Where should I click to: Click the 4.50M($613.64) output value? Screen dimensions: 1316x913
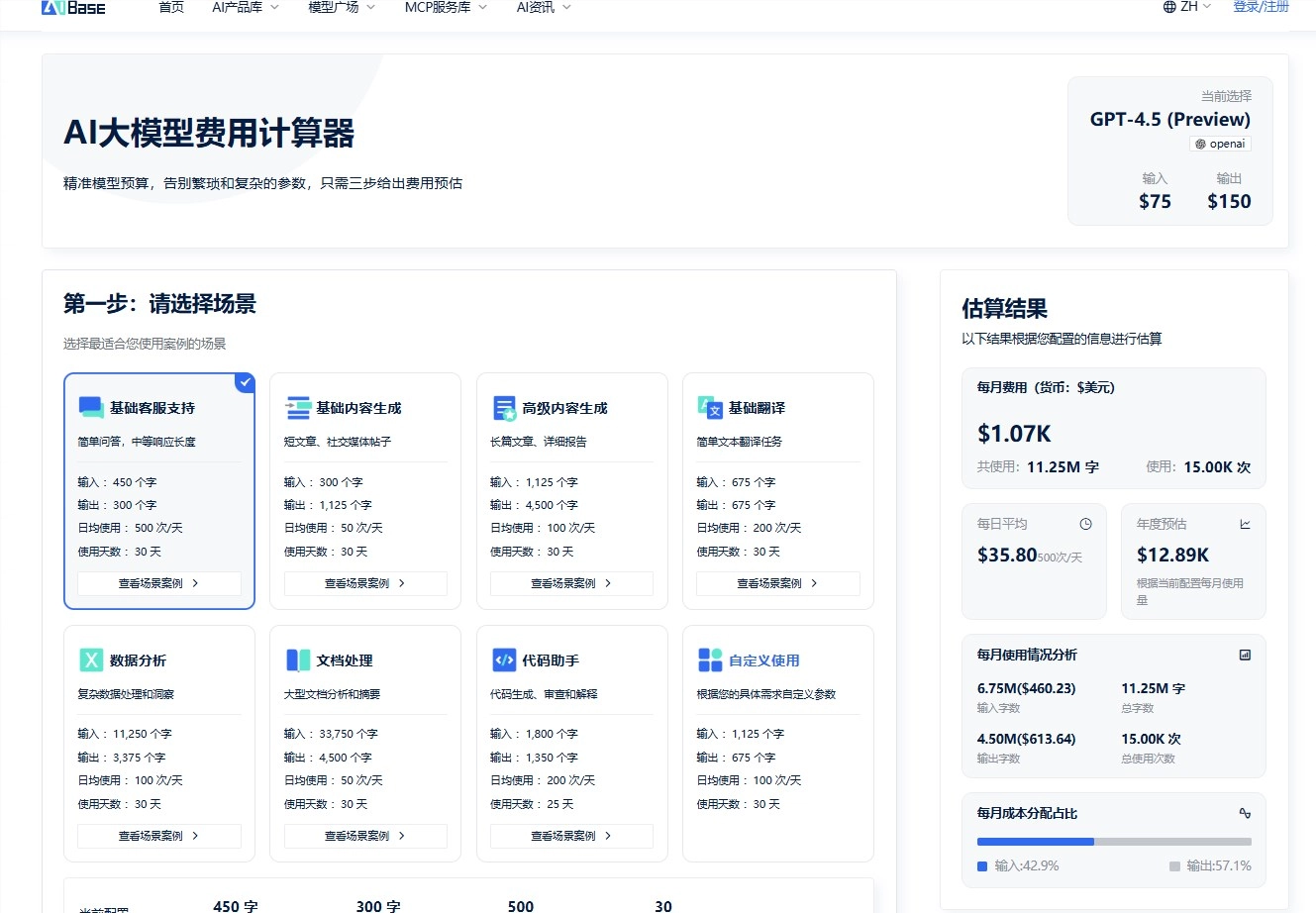coord(1026,739)
